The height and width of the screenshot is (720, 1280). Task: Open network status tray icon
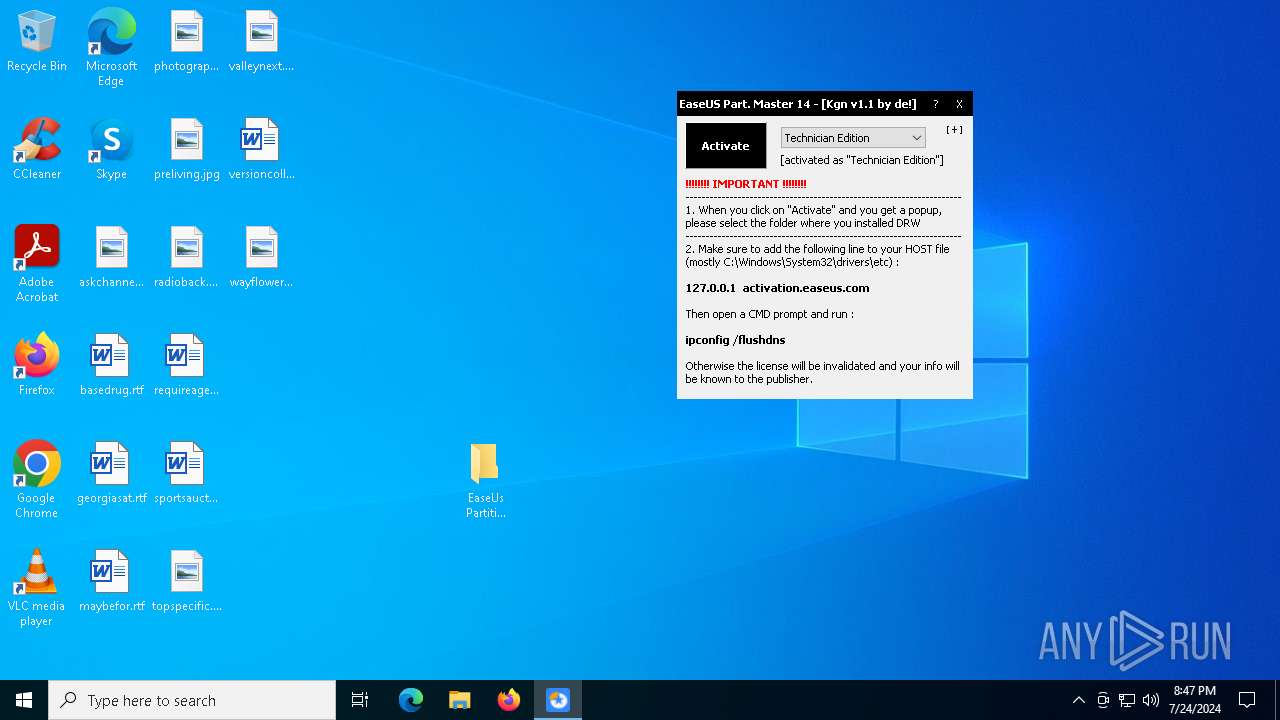click(1127, 700)
